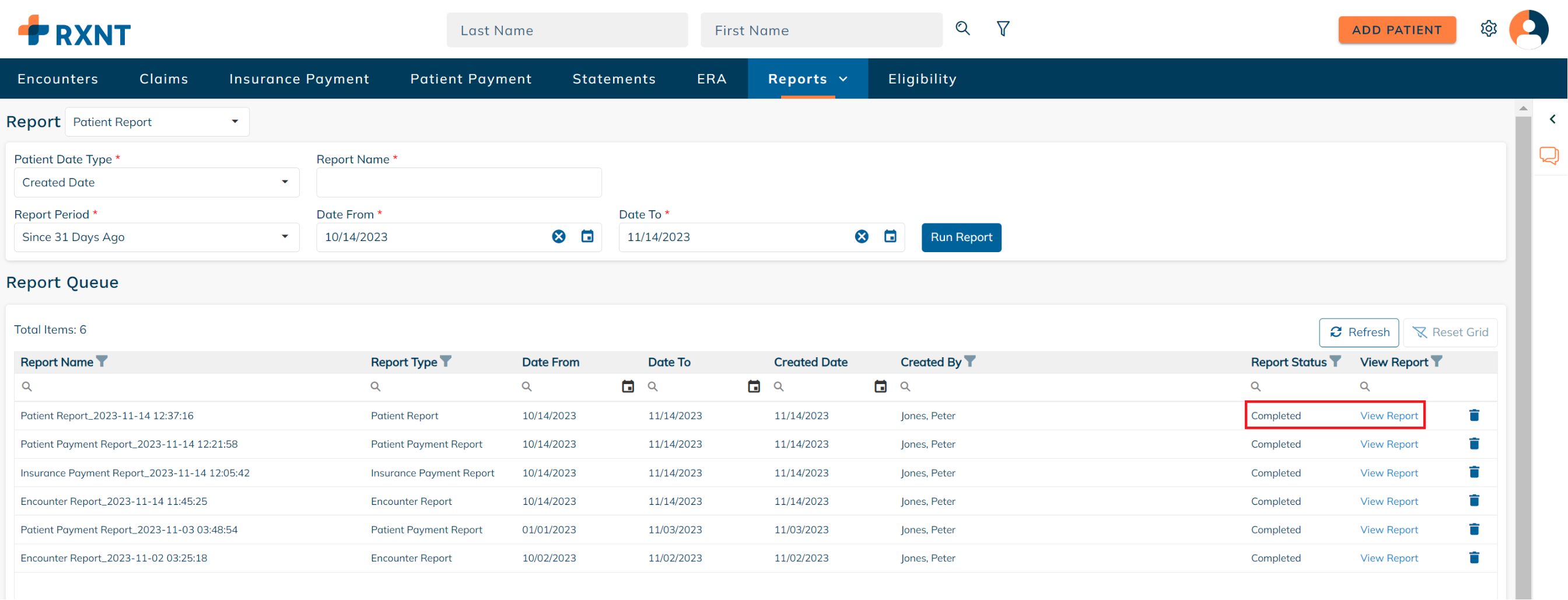This screenshot has height=600, width=1568.
Task: Open the Report Period dropdown
Action: (156, 238)
